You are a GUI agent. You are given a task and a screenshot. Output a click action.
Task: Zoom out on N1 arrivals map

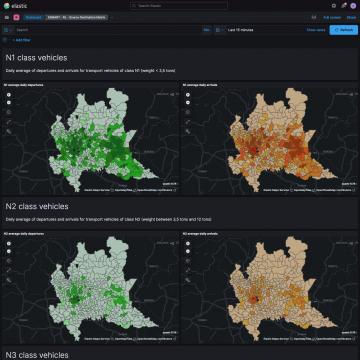point(188,102)
